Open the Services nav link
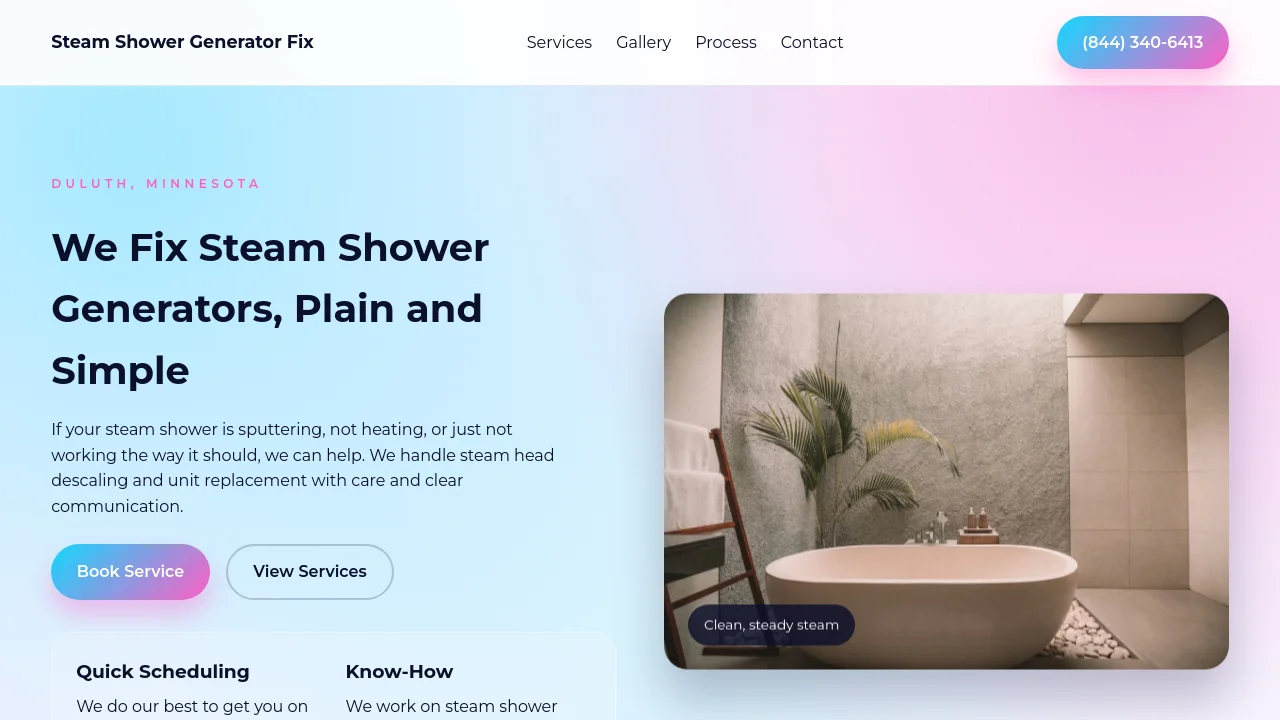The width and height of the screenshot is (1280, 720). click(559, 42)
